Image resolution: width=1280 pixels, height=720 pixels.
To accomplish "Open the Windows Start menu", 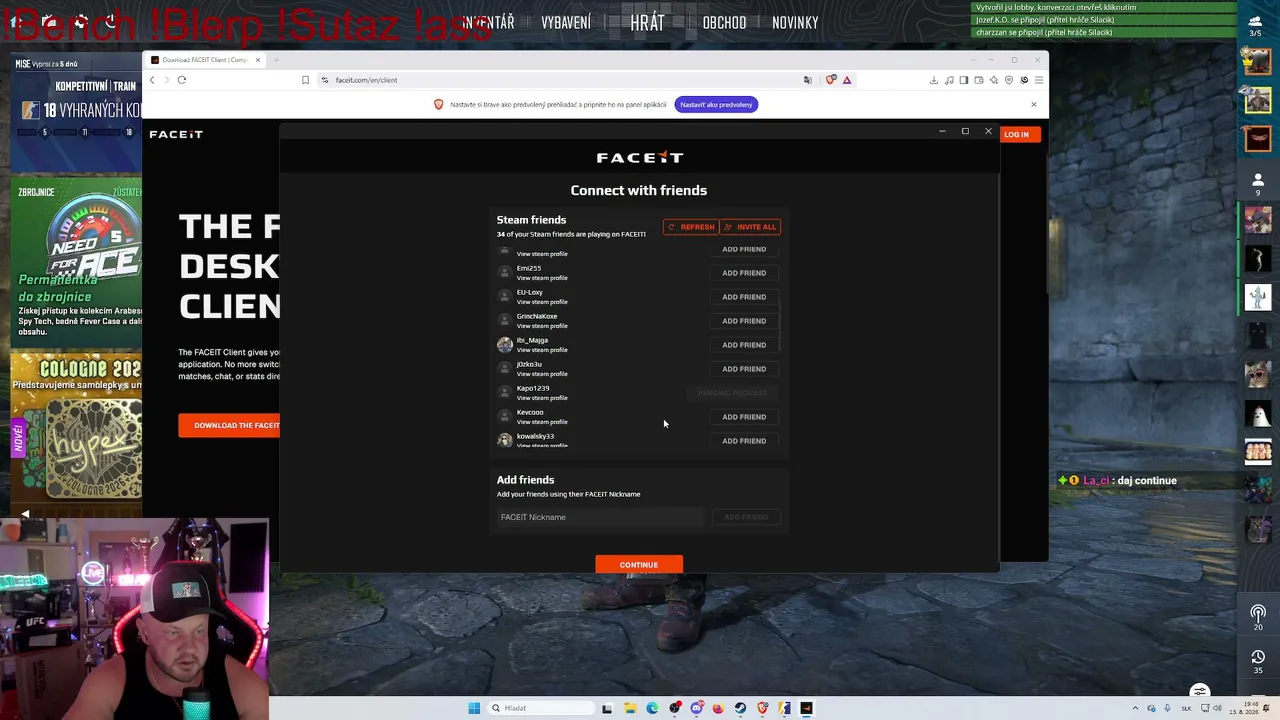I will pyautogui.click(x=474, y=708).
